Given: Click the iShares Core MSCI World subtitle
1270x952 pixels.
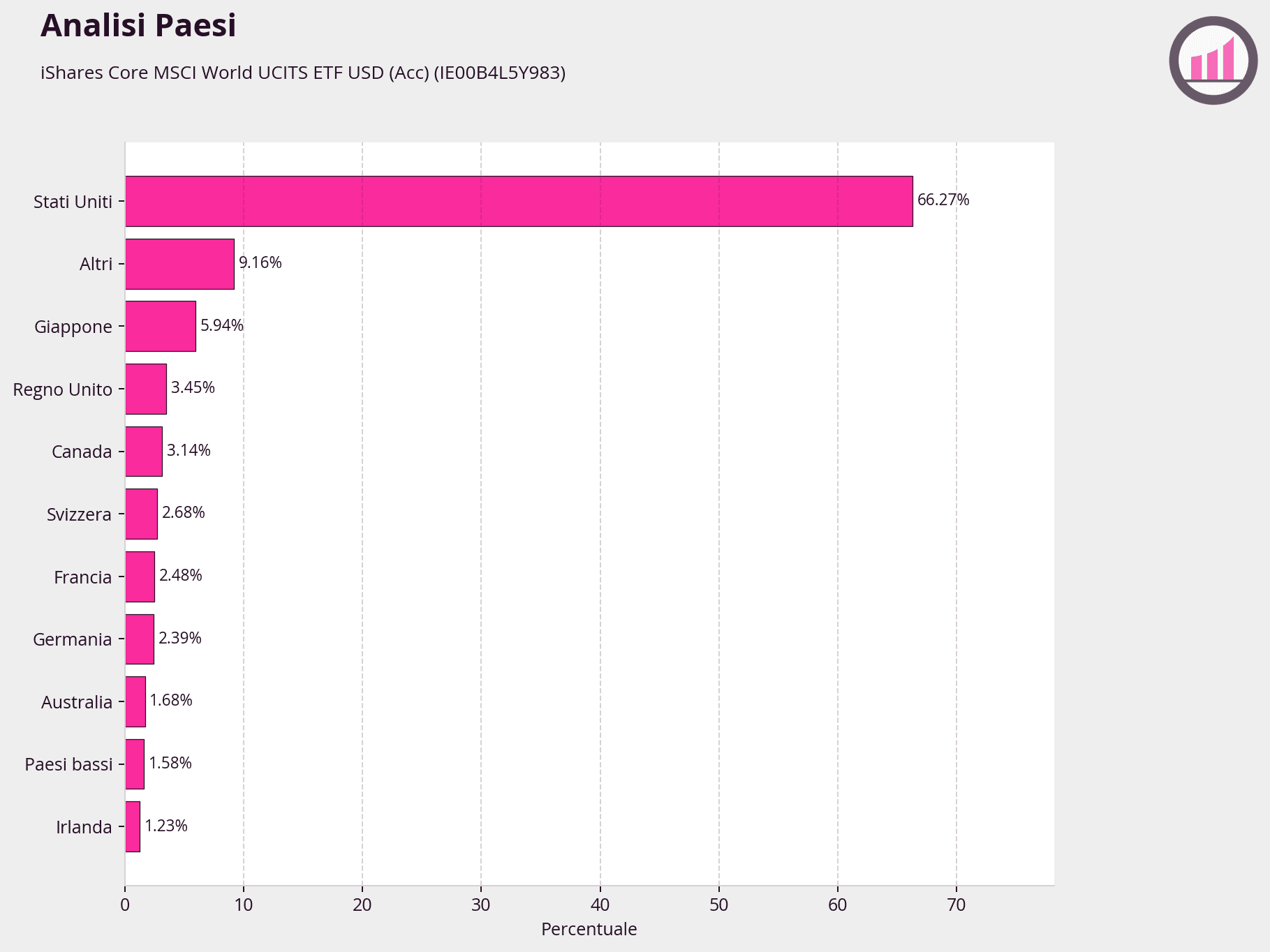Looking at the screenshot, I should (x=303, y=73).
